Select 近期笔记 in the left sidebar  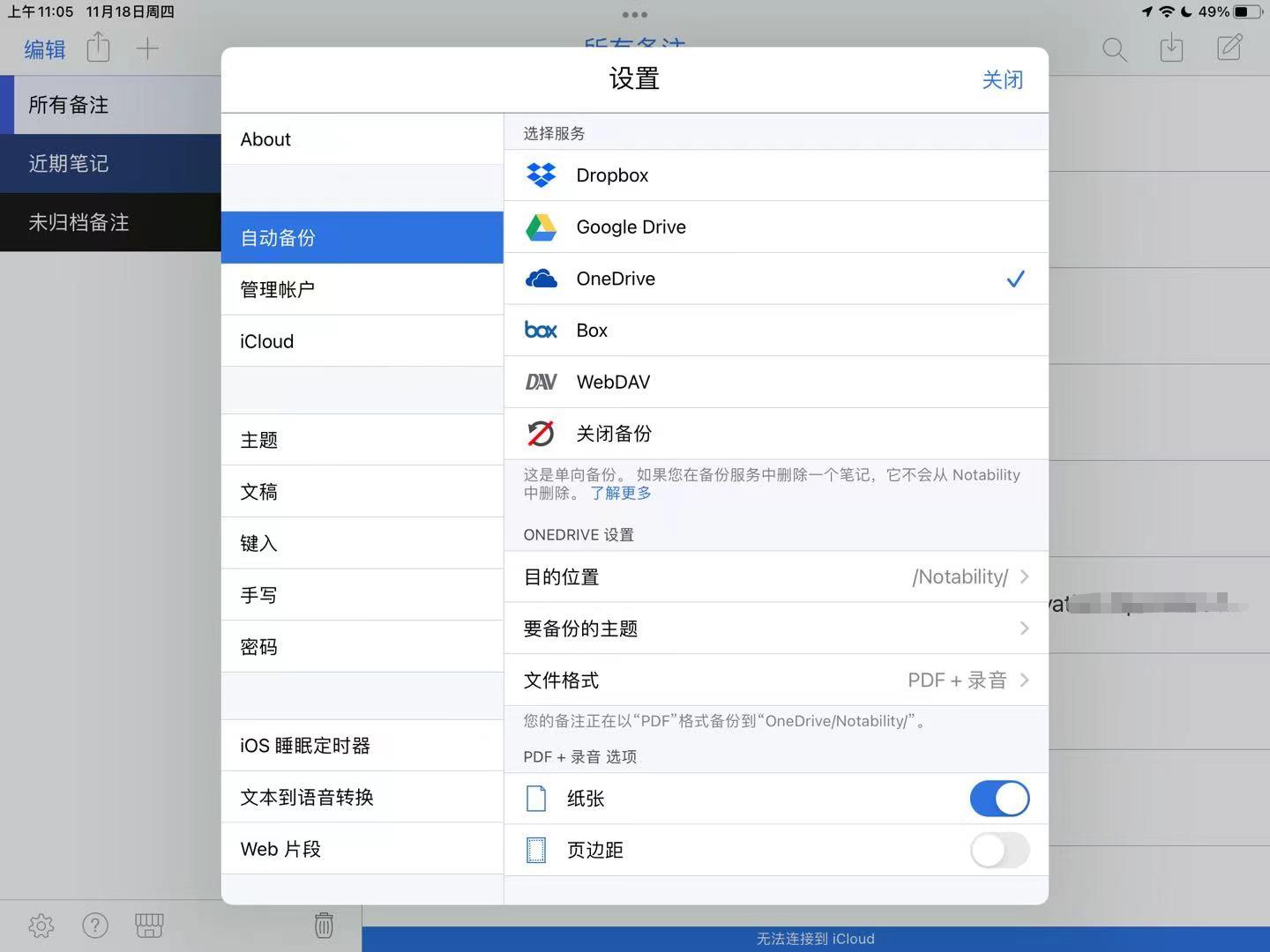click(68, 163)
